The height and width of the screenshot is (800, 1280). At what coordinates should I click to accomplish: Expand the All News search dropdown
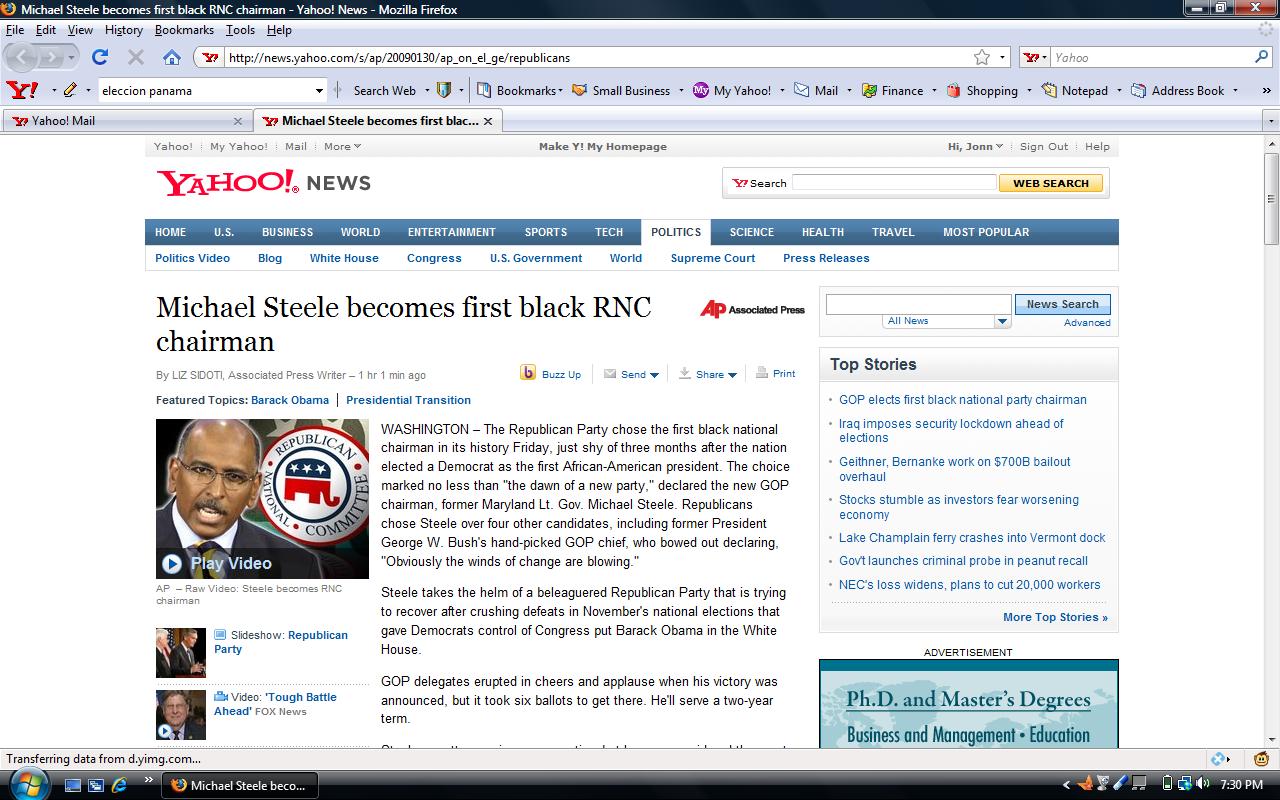click(1002, 321)
